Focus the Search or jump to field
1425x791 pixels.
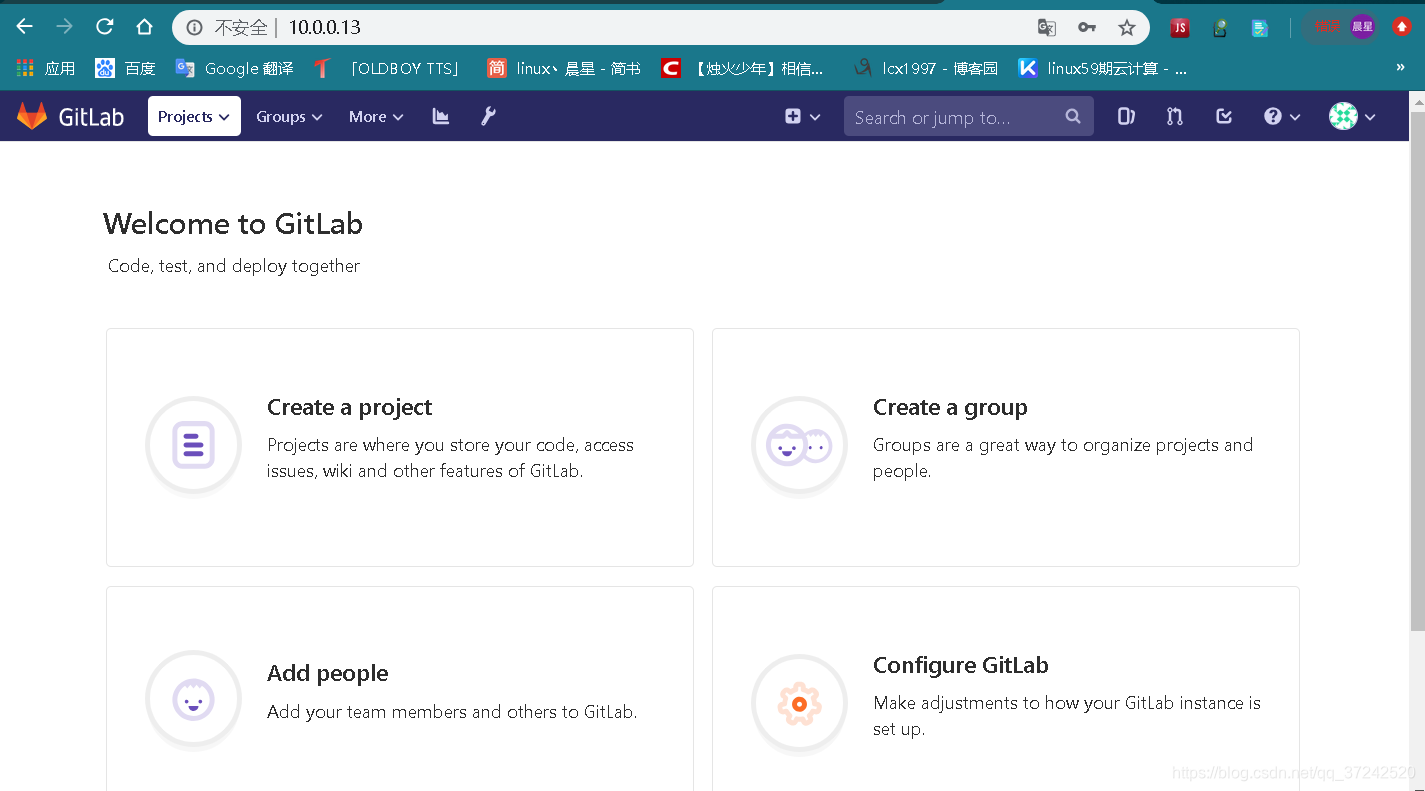coord(968,116)
